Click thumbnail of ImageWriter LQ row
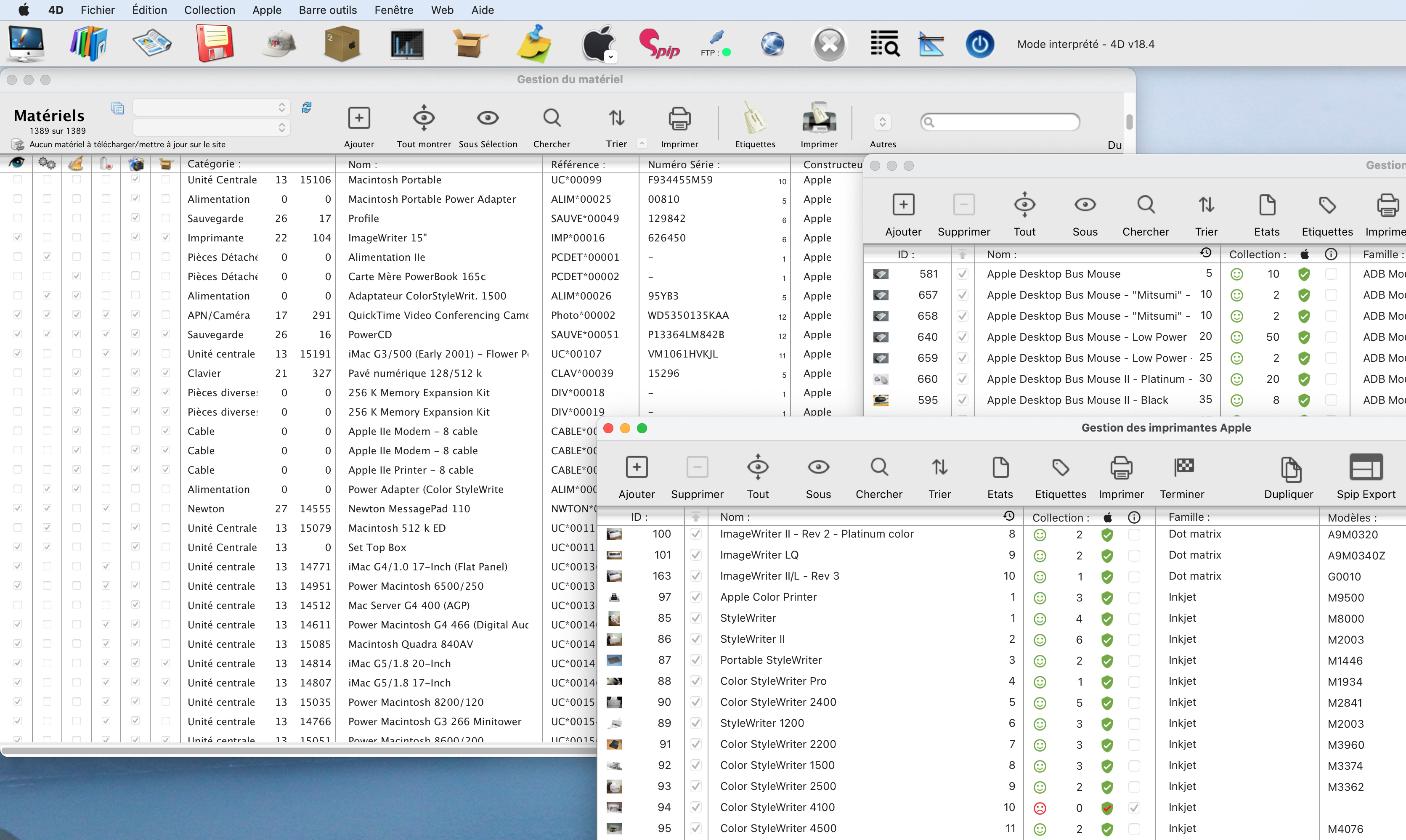 coord(614,555)
